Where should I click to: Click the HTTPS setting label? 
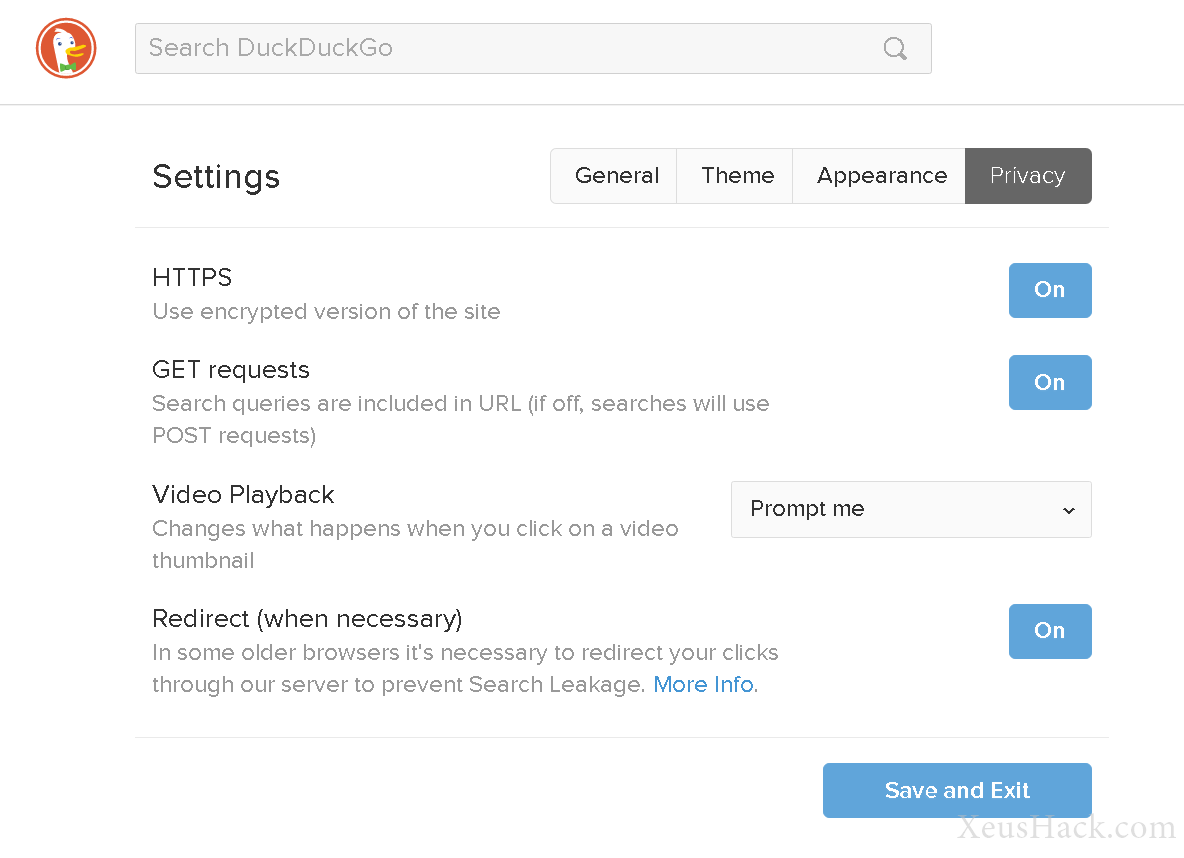[192, 277]
